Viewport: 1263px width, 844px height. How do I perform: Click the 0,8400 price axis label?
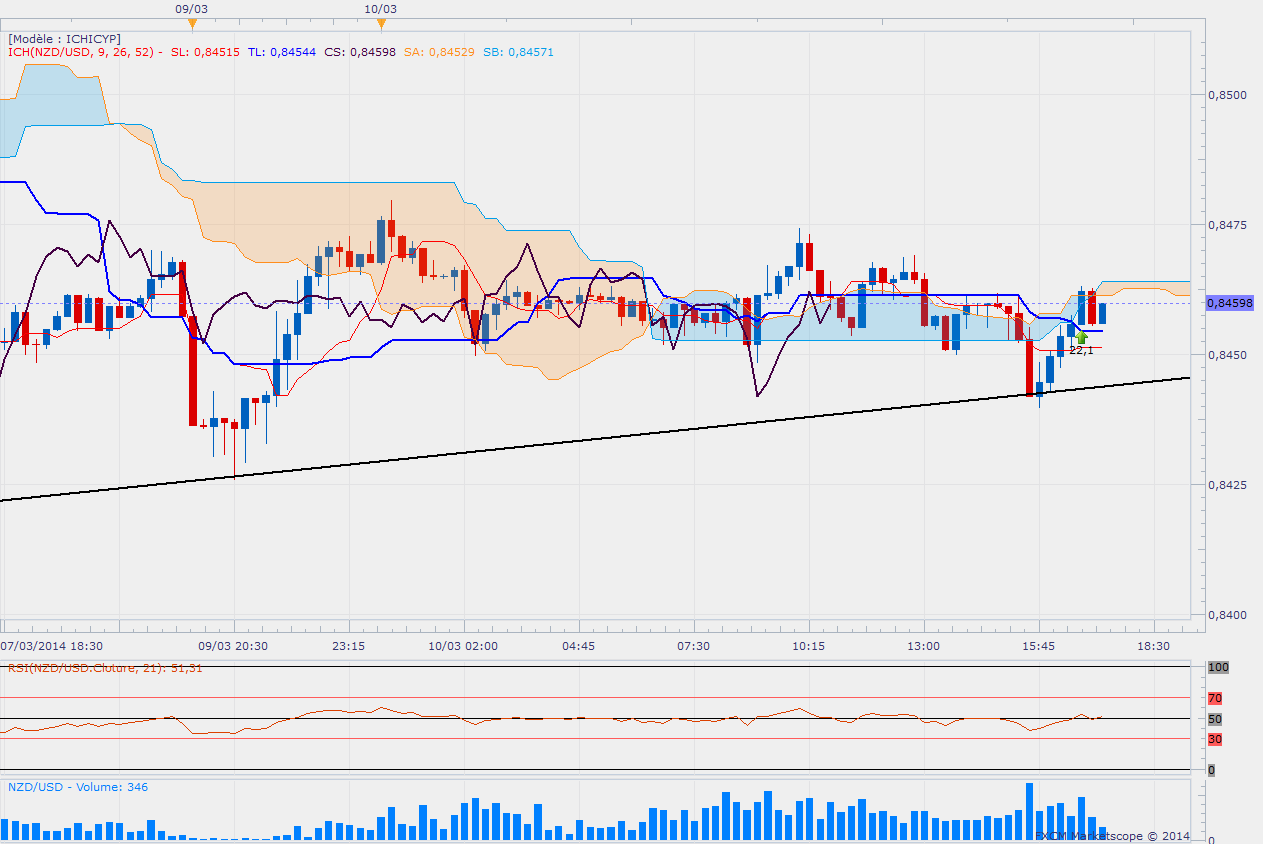point(1227,615)
